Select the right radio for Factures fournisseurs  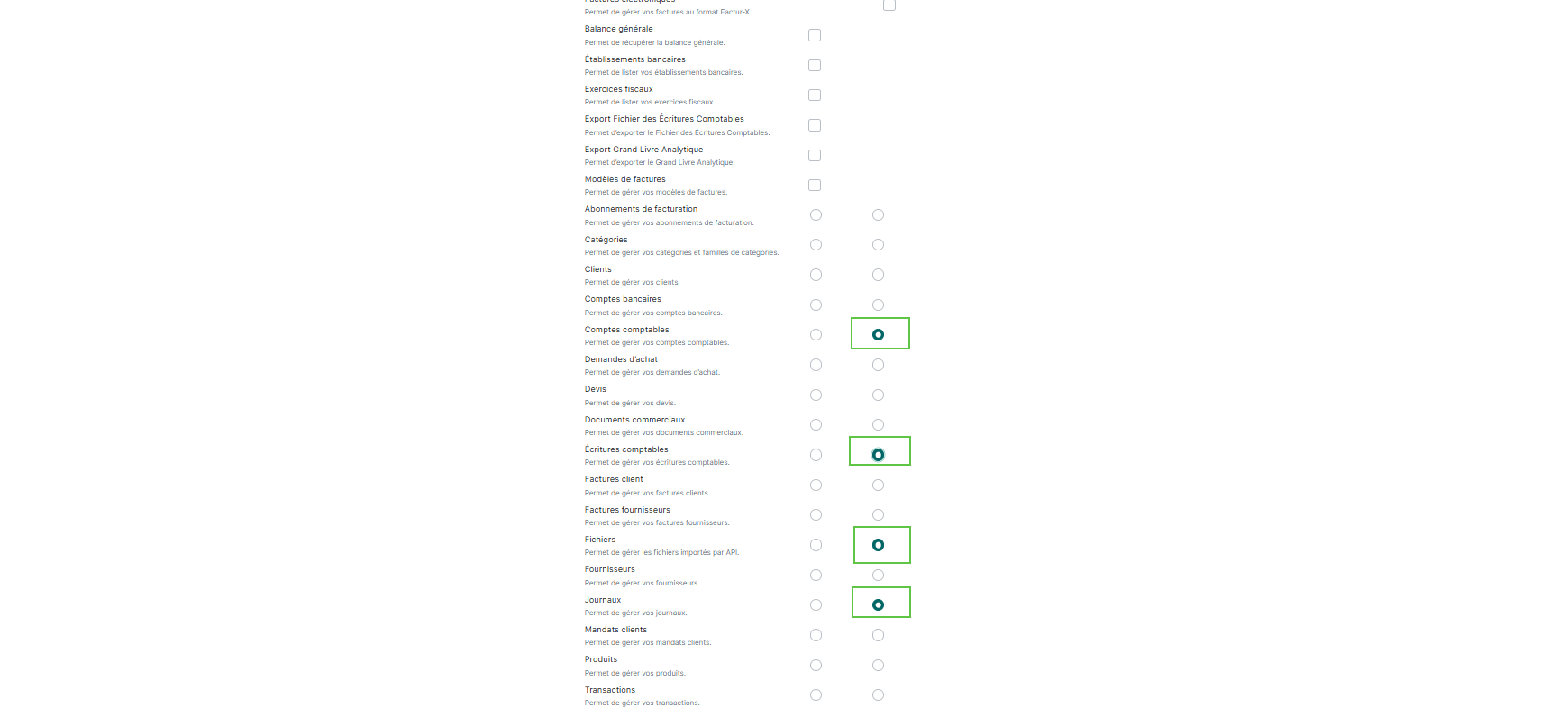(878, 514)
